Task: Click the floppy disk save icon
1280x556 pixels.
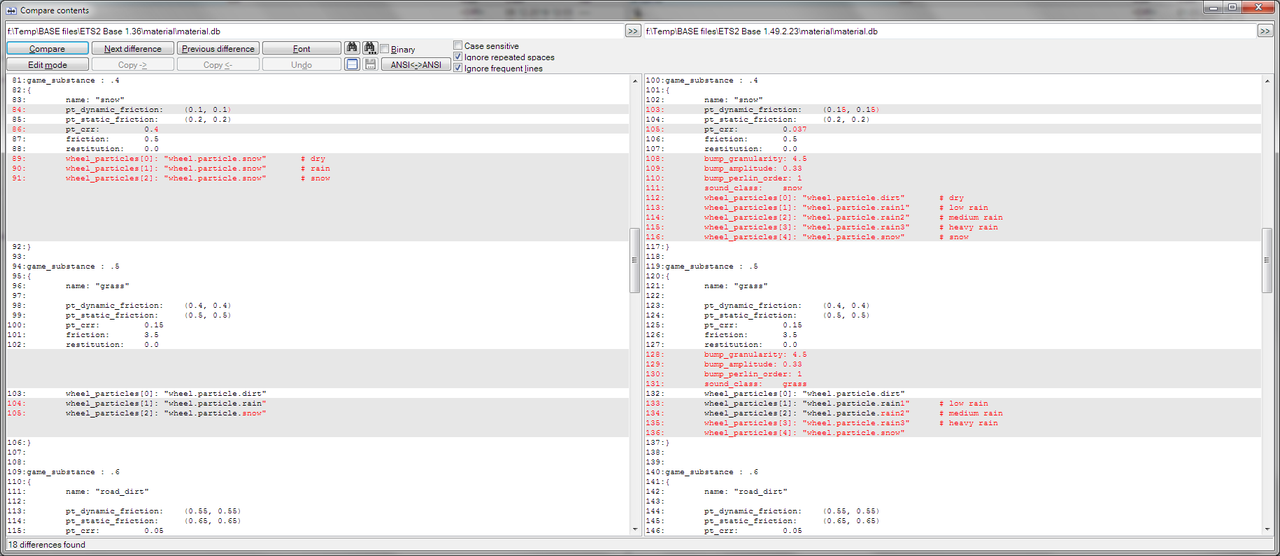Action: point(369,64)
